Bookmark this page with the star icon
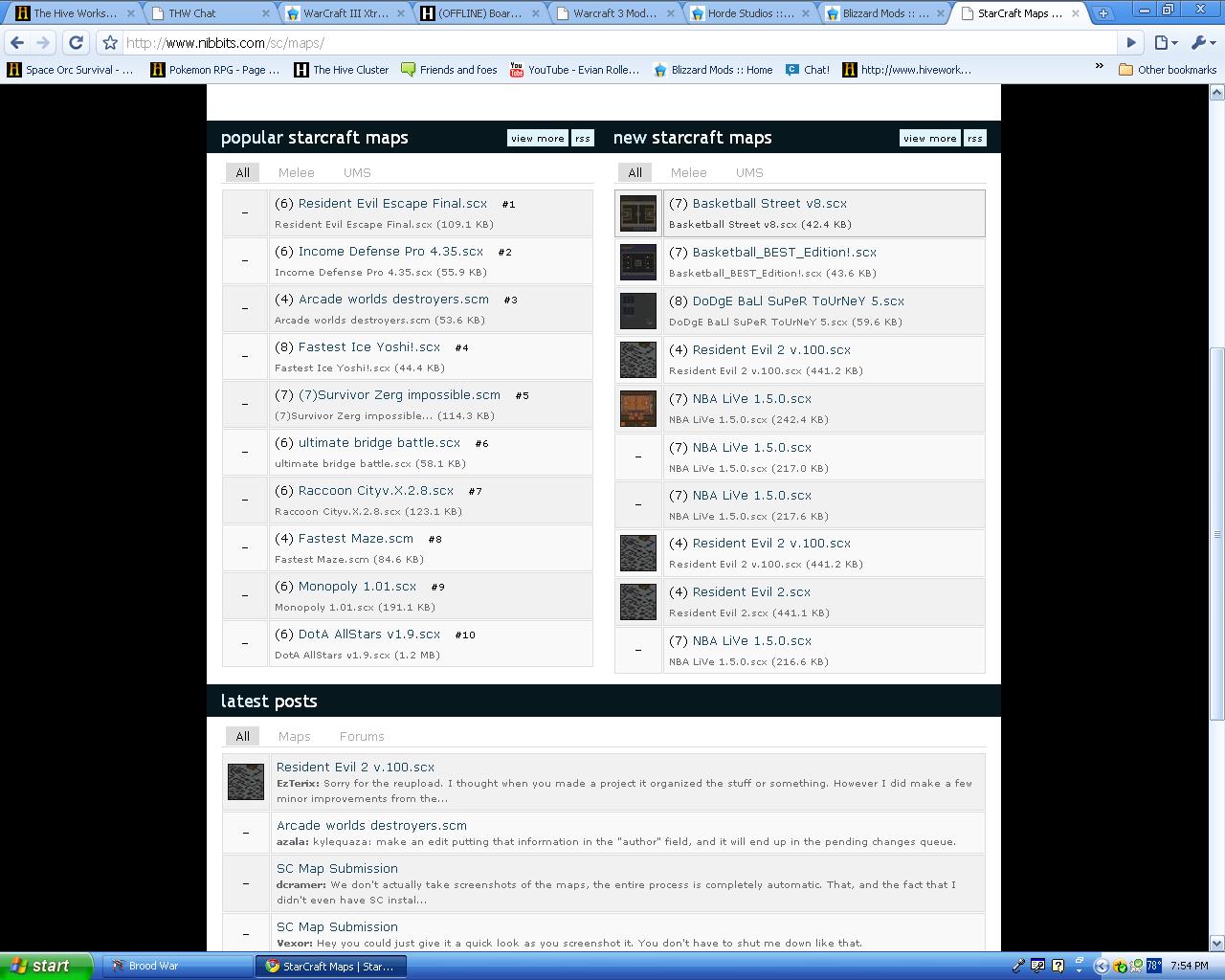Screen dimensions: 1225x980 click(110, 43)
